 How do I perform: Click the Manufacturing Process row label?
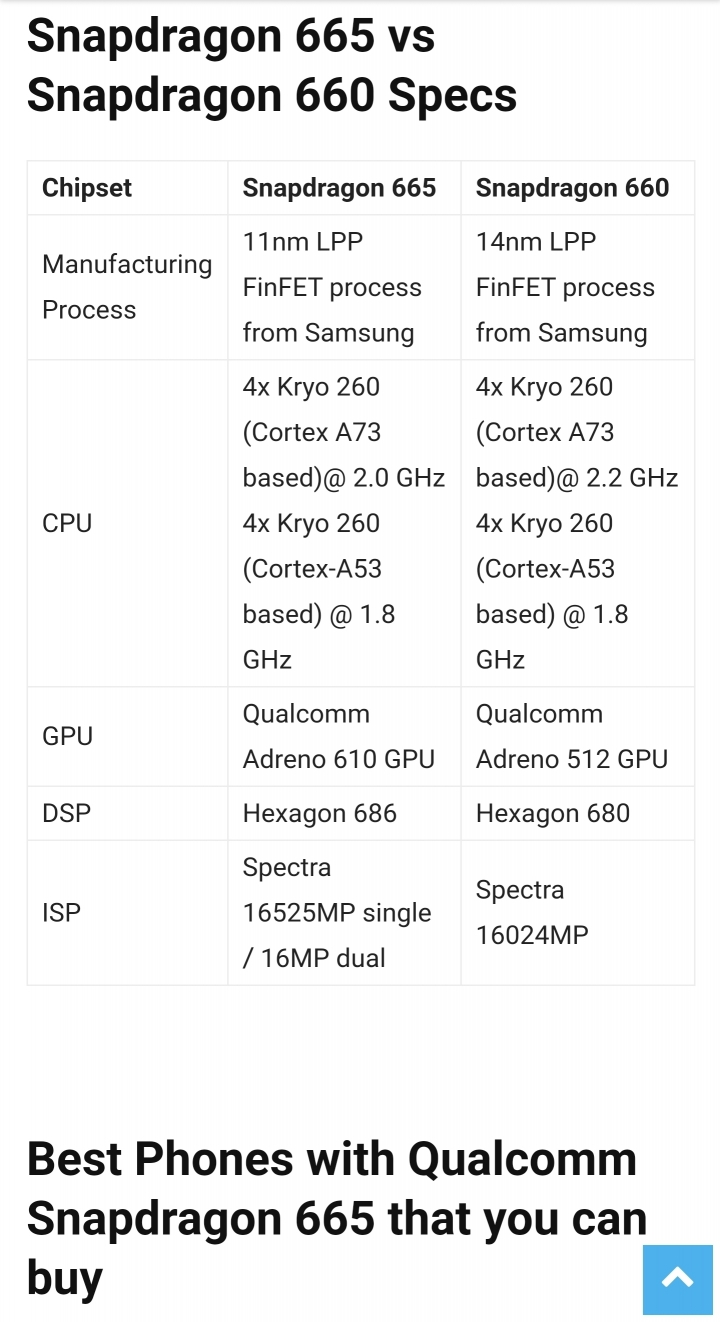click(128, 287)
